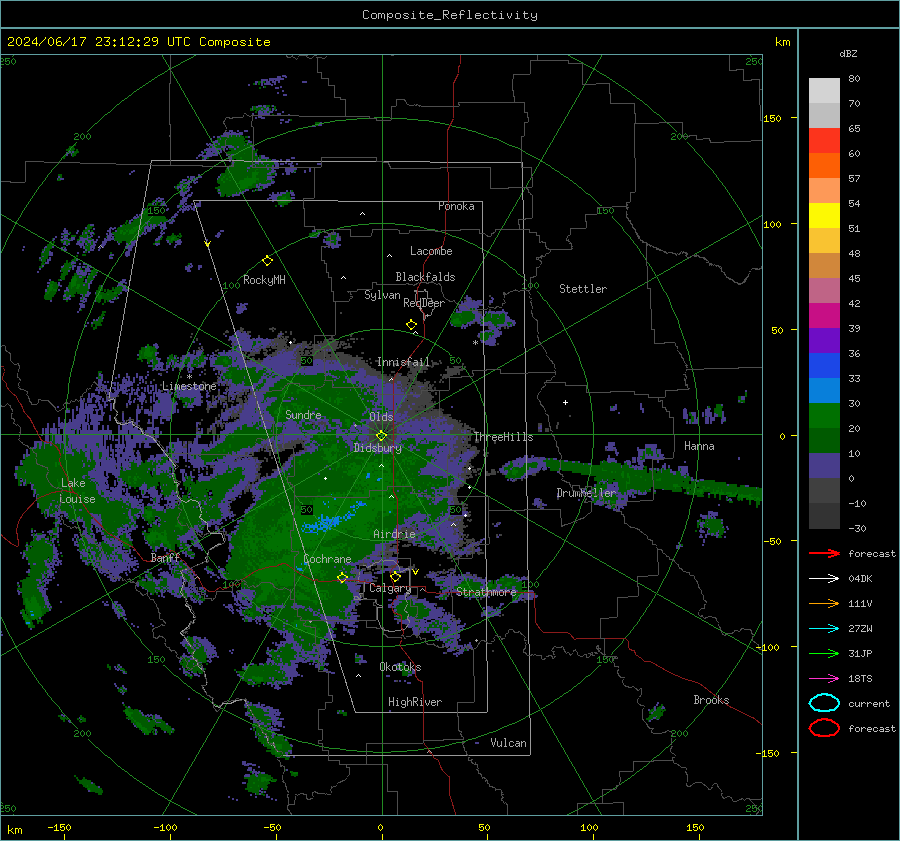
Task: Click the yellow diamond marker above Calgary
Action: [395, 576]
